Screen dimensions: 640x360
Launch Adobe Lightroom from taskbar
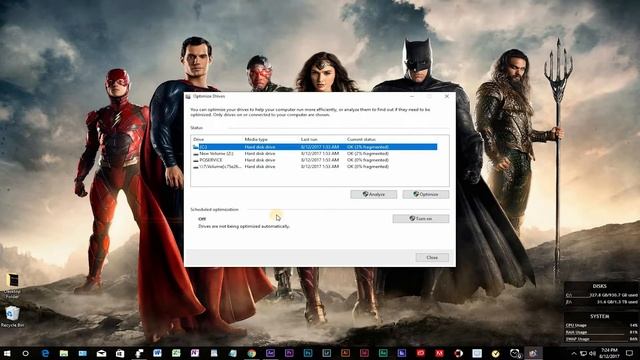[x=327, y=353]
